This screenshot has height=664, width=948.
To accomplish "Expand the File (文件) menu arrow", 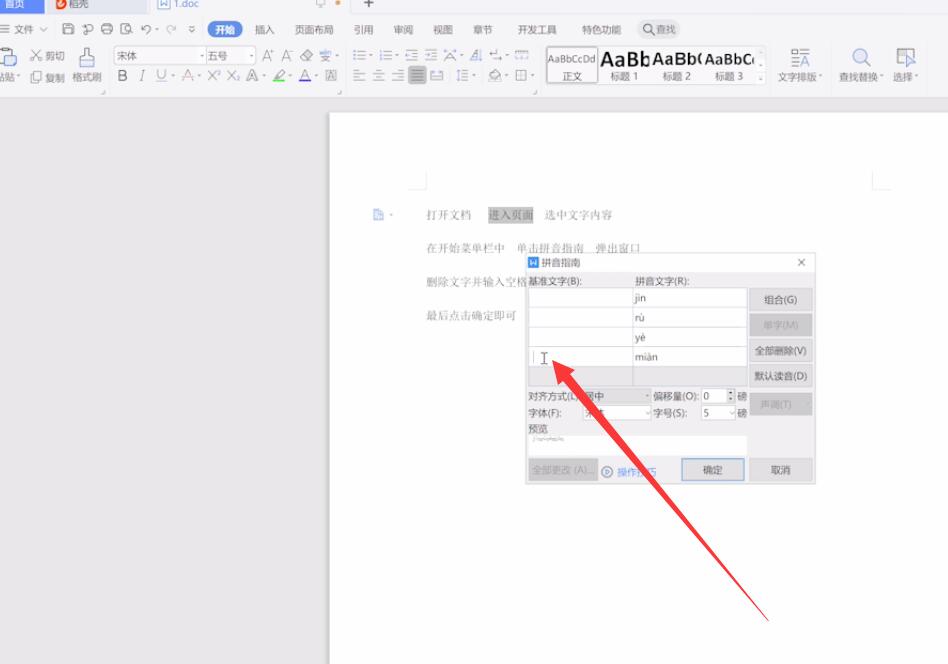I will pos(44,29).
